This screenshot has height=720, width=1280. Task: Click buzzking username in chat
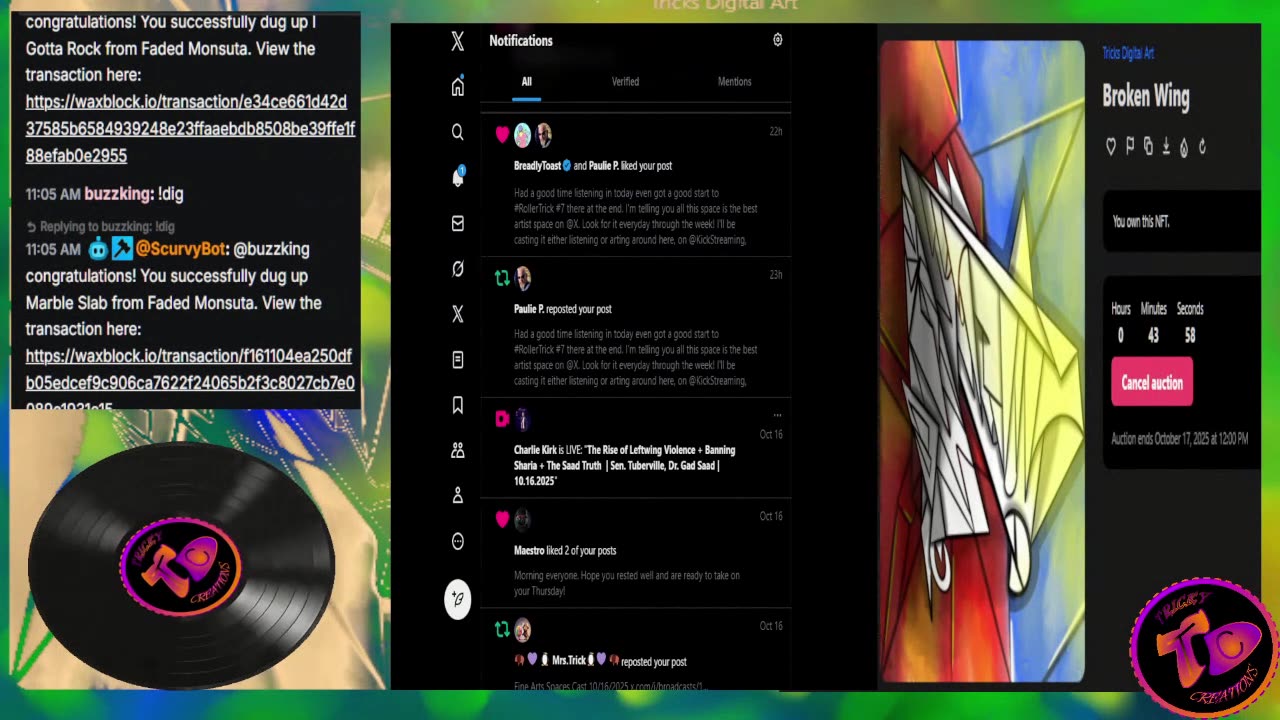(x=118, y=194)
